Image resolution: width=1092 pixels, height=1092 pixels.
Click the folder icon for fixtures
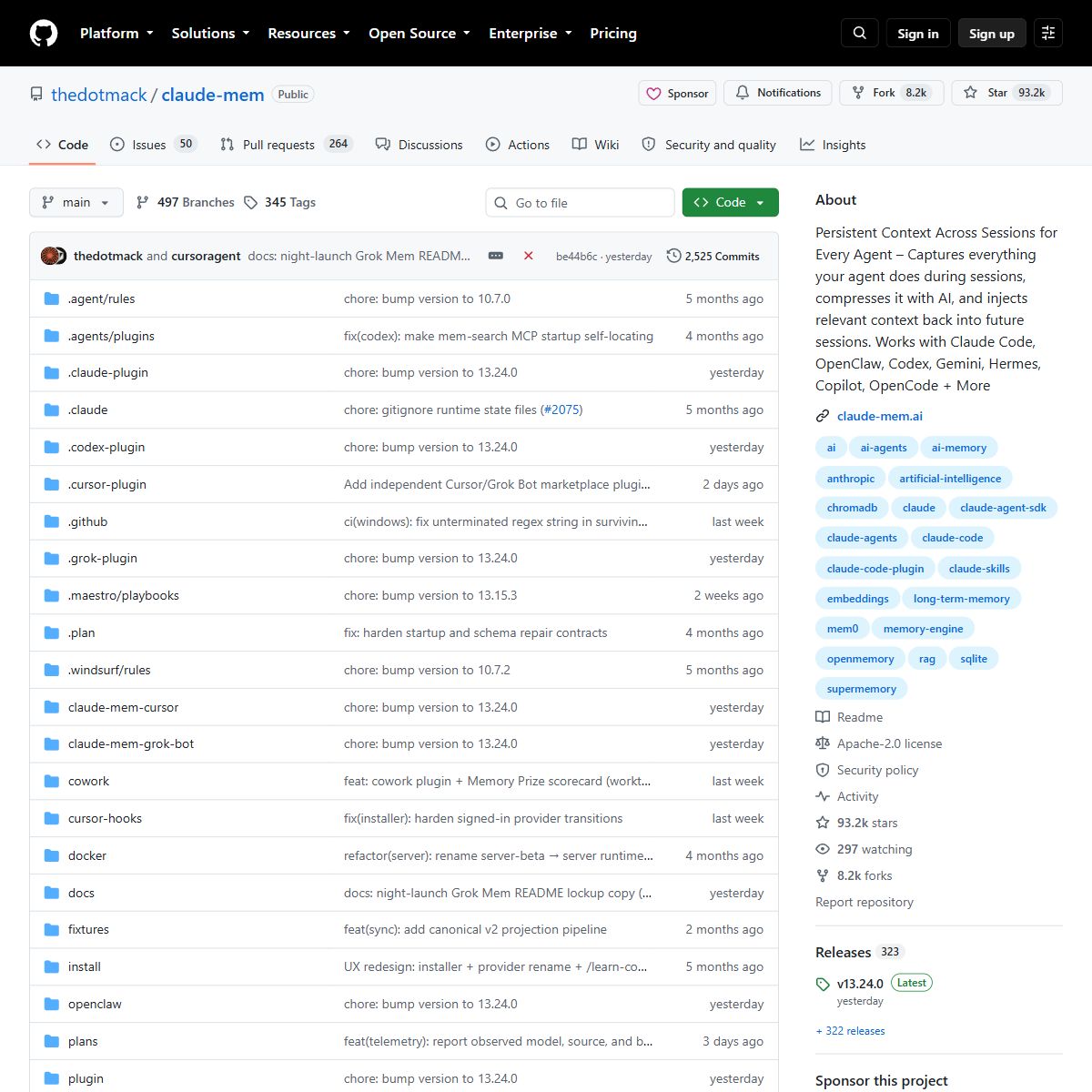point(52,929)
